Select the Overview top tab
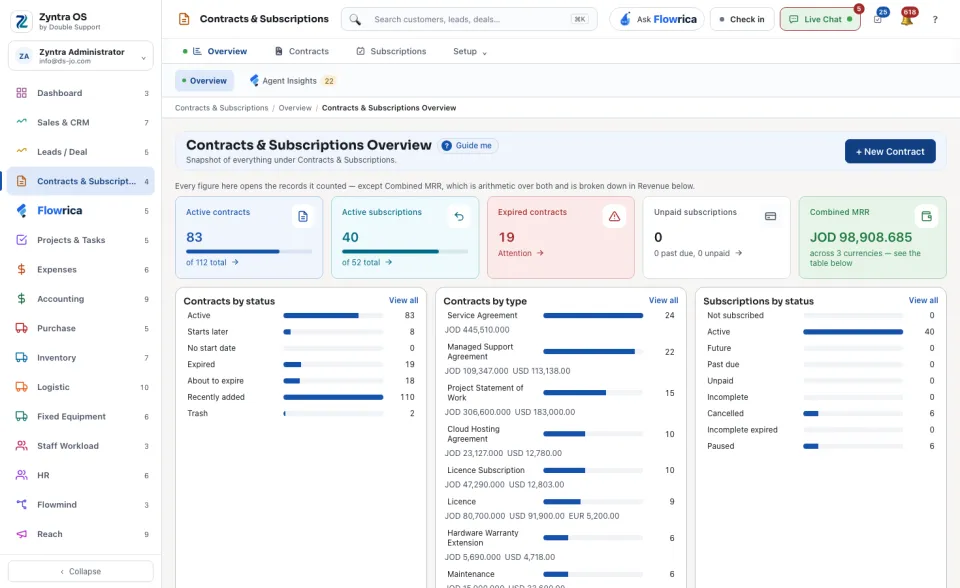The width and height of the screenshot is (960, 588). (x=215, y=51)
